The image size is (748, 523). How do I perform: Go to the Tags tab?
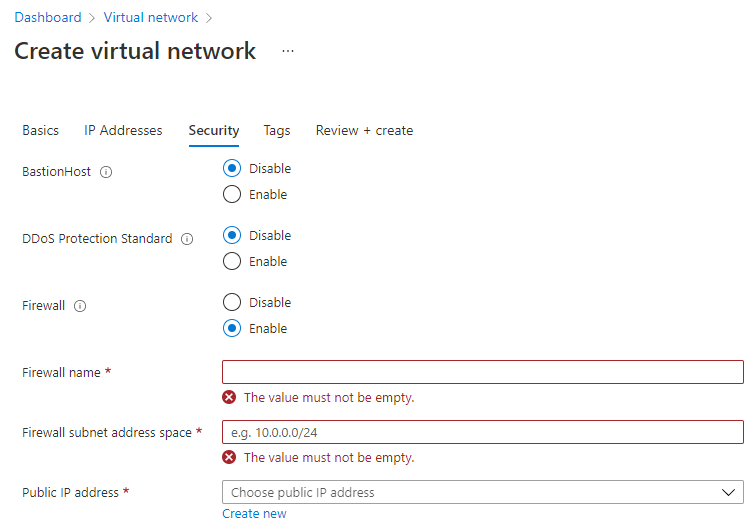tap(277, 130)
